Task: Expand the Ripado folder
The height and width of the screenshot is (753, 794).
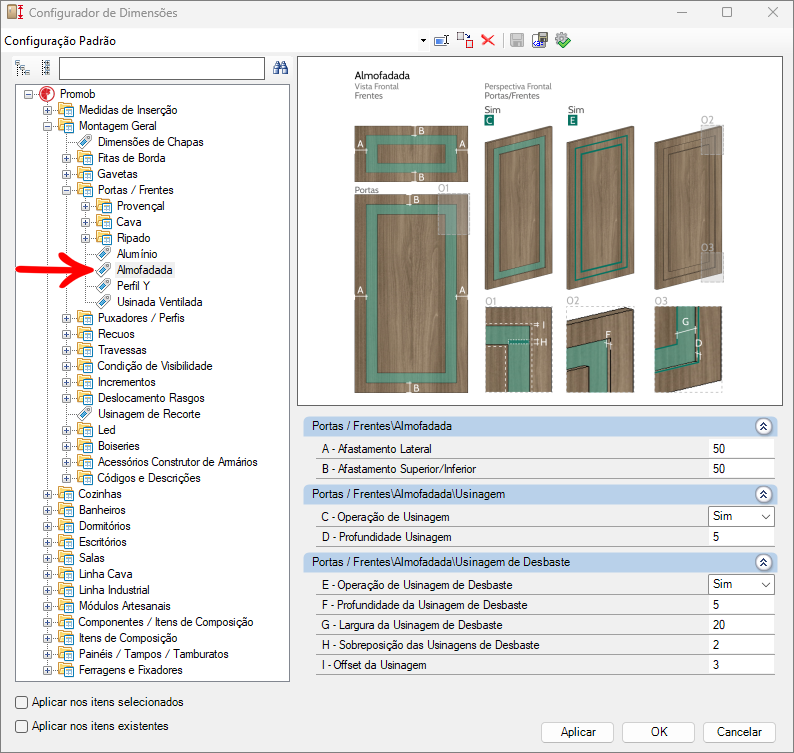Action: 86,239
